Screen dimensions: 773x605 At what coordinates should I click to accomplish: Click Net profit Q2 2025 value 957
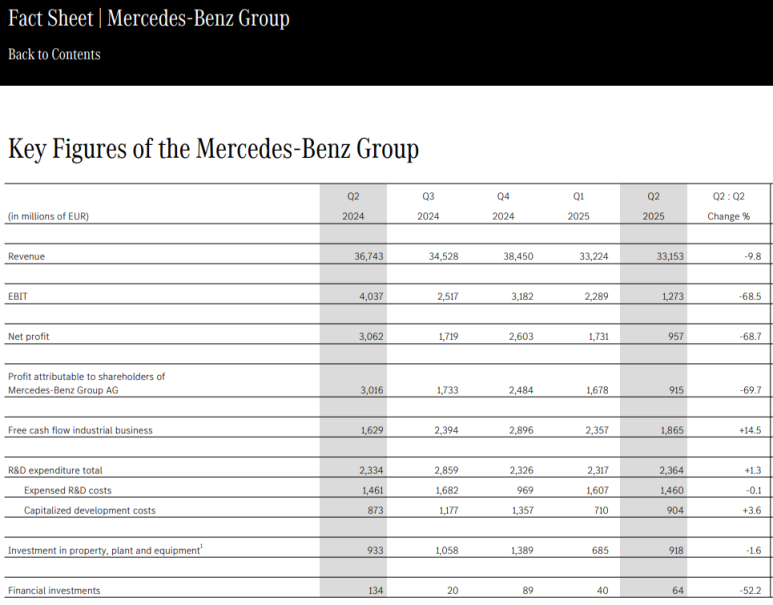point(676,336)
